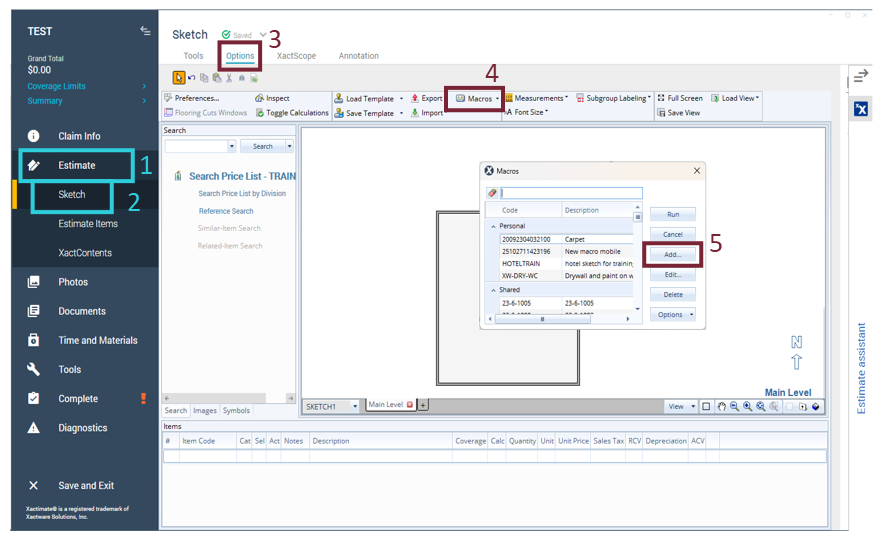The image size is (882, 541).
Task: Click Save View
Action: click(x=679, y=112)
